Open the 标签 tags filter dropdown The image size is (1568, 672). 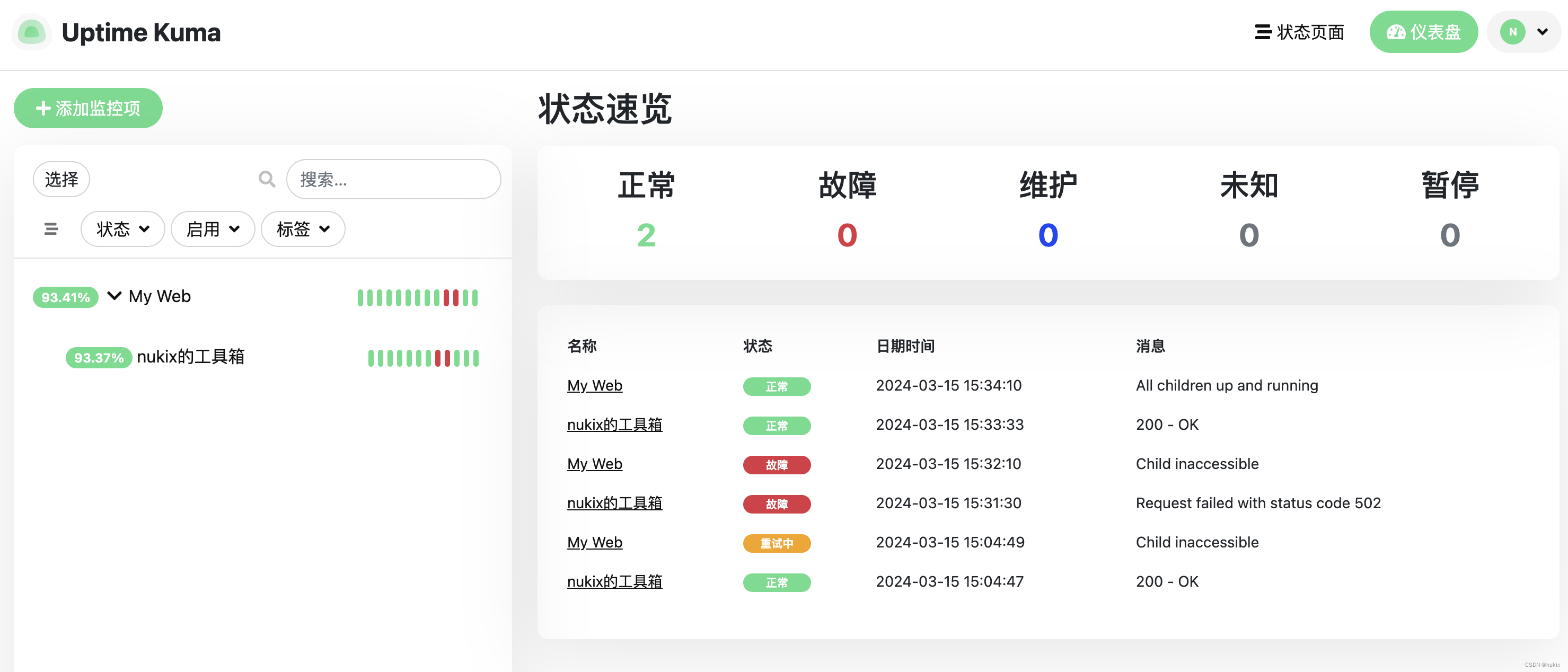click(303, 229)
